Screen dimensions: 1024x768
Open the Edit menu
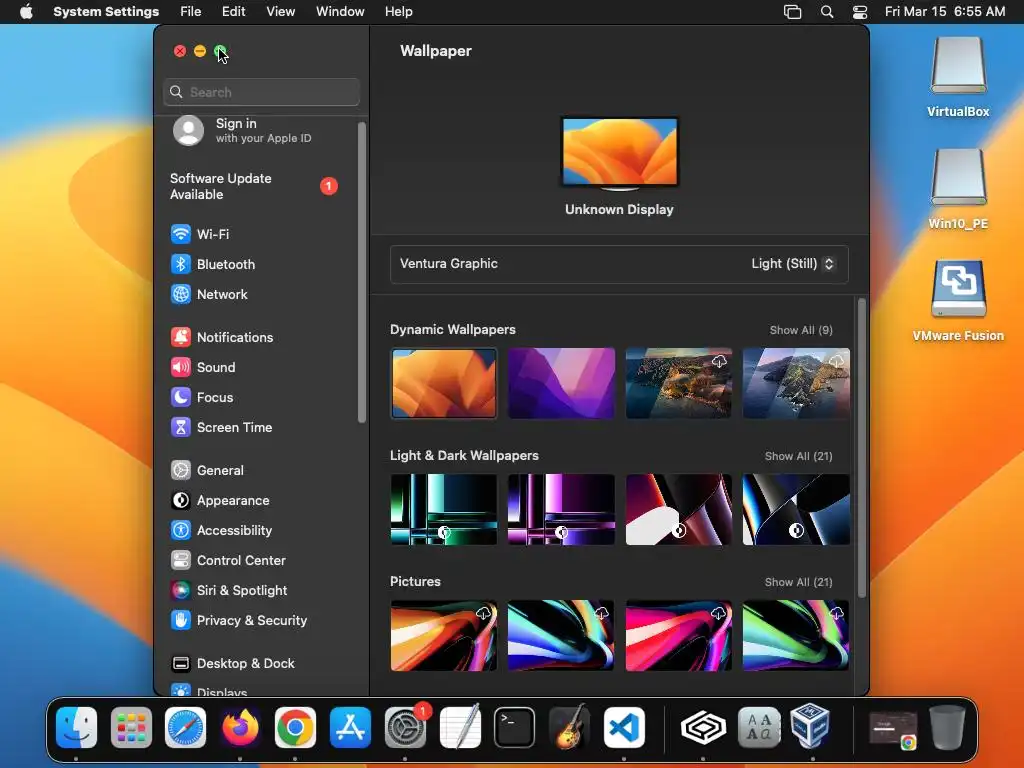(233, 12)
